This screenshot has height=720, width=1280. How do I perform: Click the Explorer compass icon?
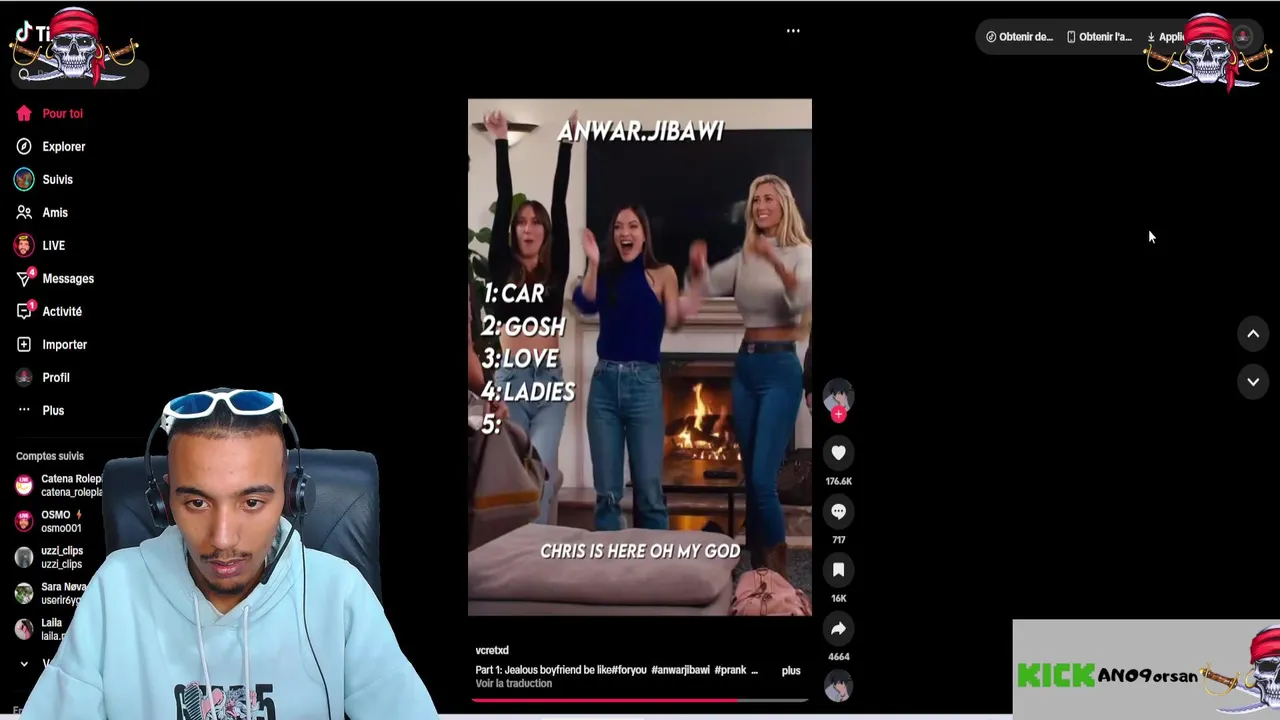tap(24, 147)
